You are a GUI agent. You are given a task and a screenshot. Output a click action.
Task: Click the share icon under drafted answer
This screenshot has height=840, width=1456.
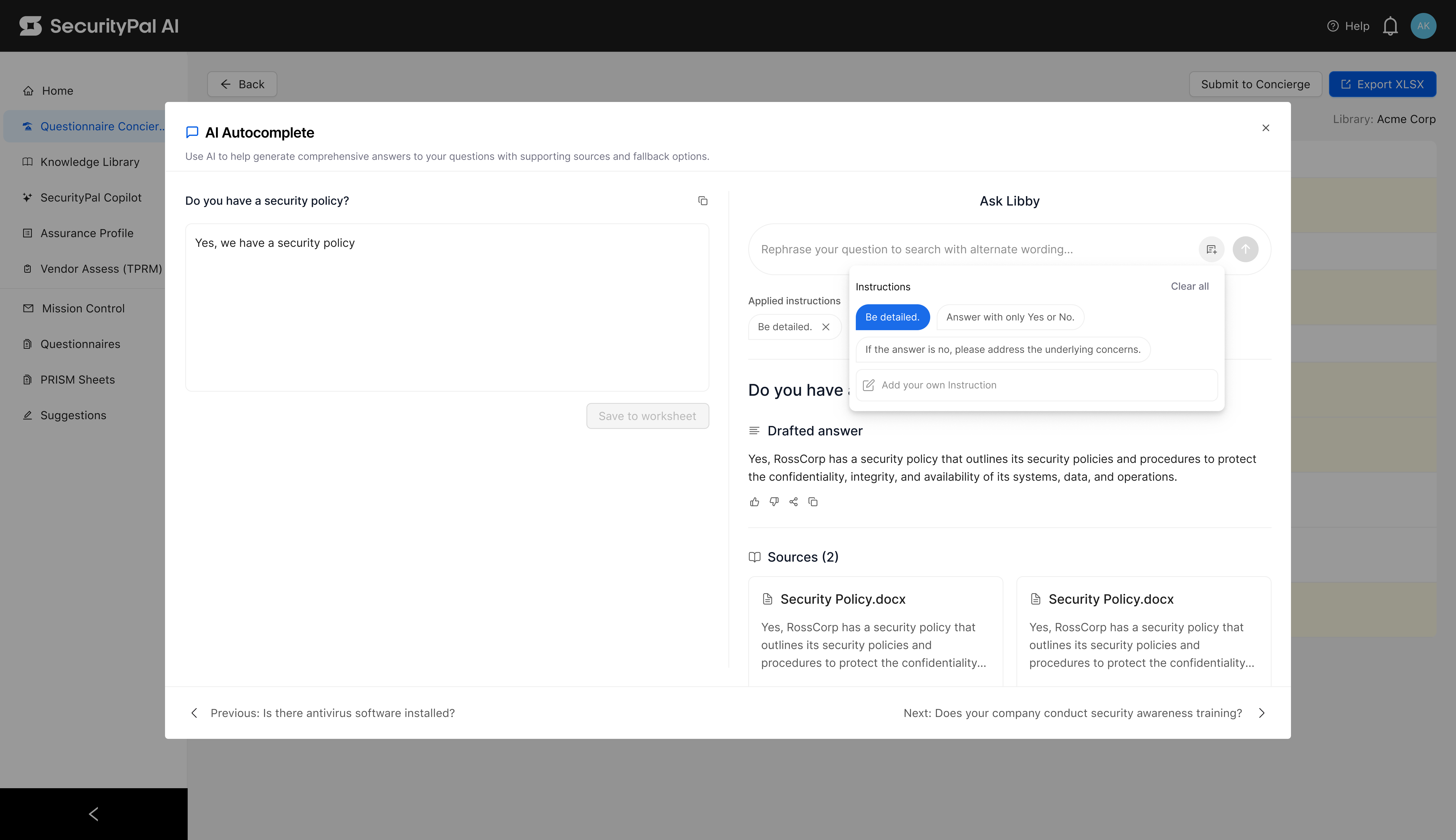point(794,502)
